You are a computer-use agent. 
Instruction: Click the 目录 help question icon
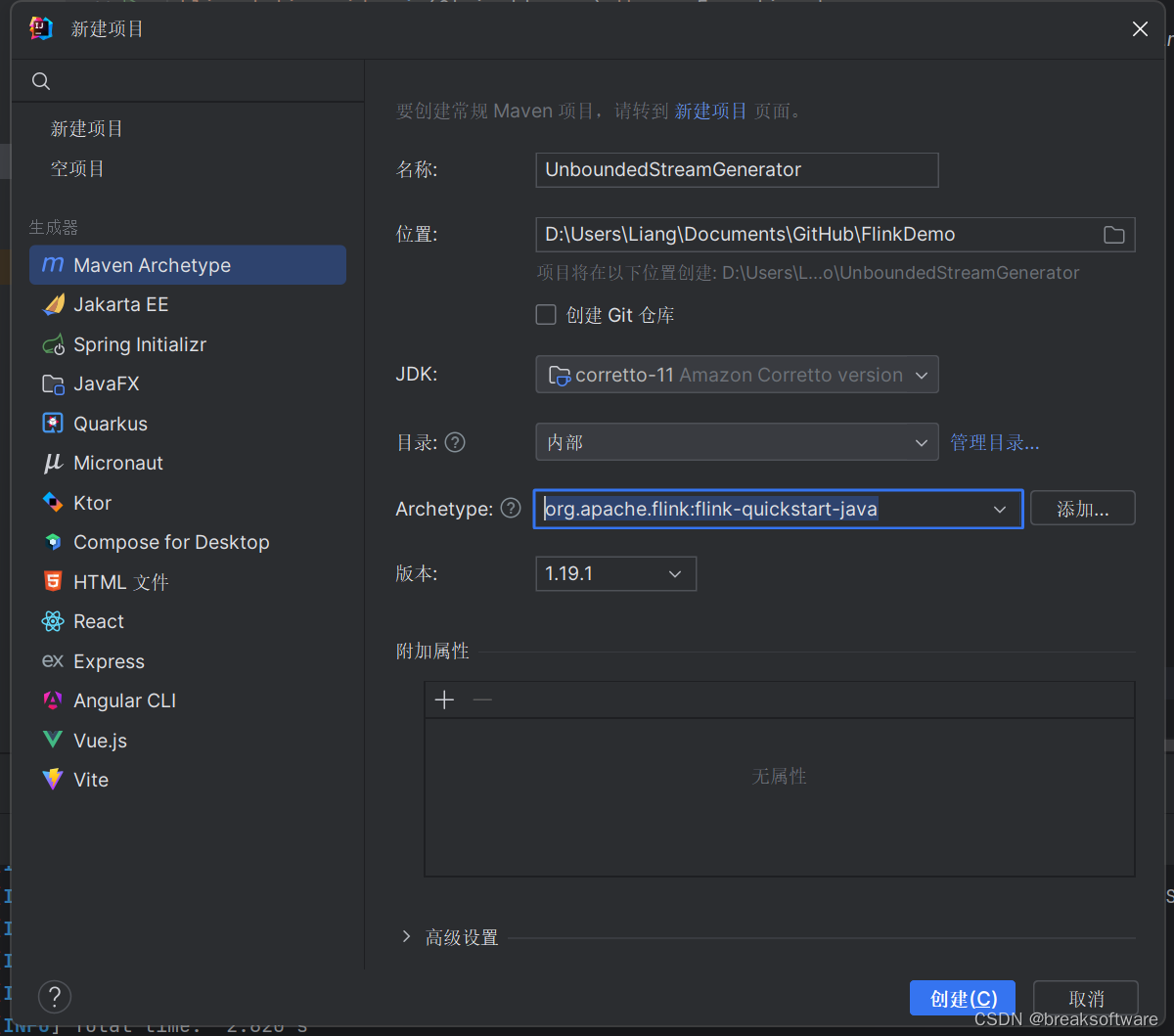coord(455,442)
